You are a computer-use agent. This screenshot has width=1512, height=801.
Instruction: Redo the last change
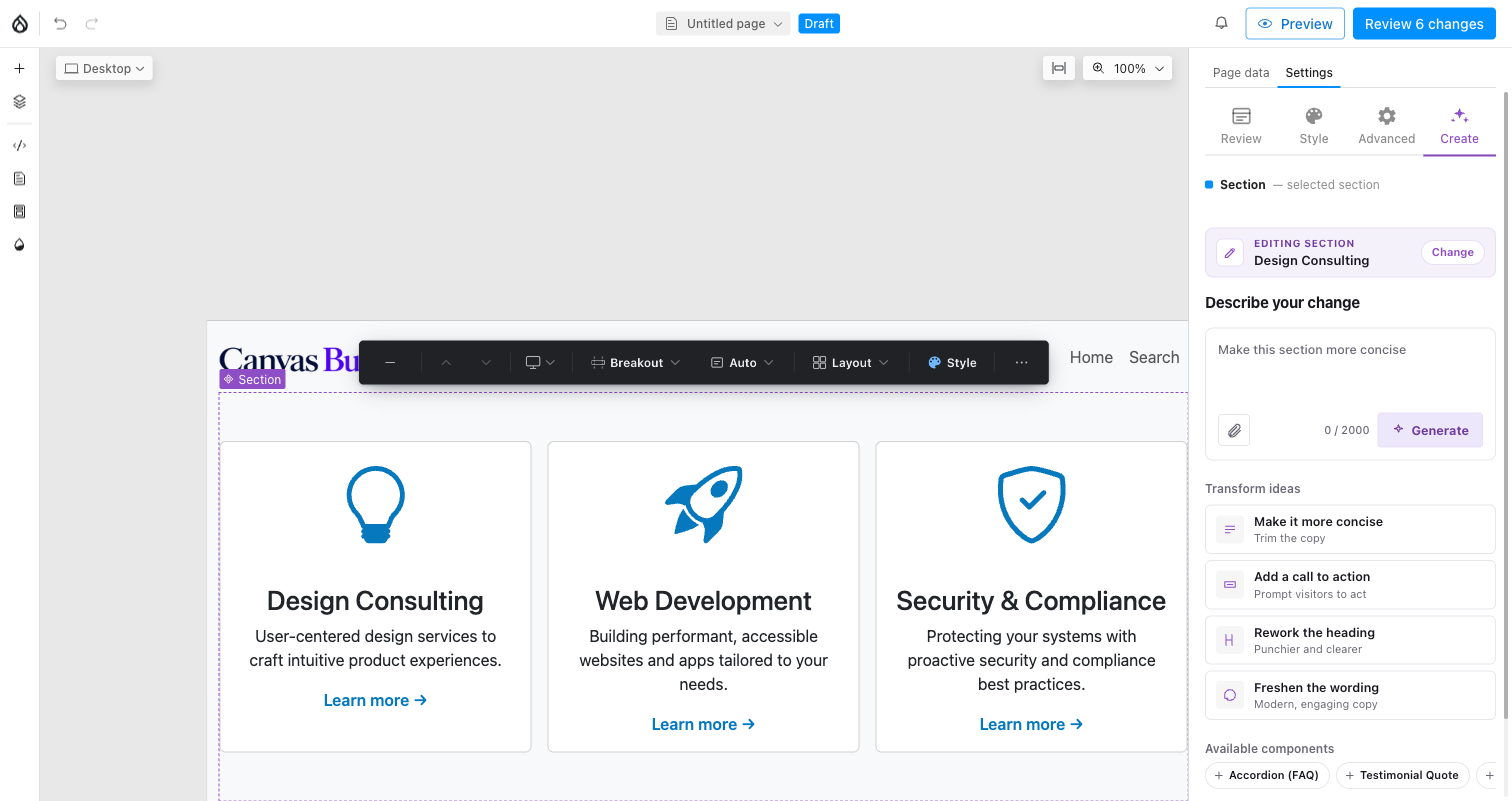coord(92,23)
